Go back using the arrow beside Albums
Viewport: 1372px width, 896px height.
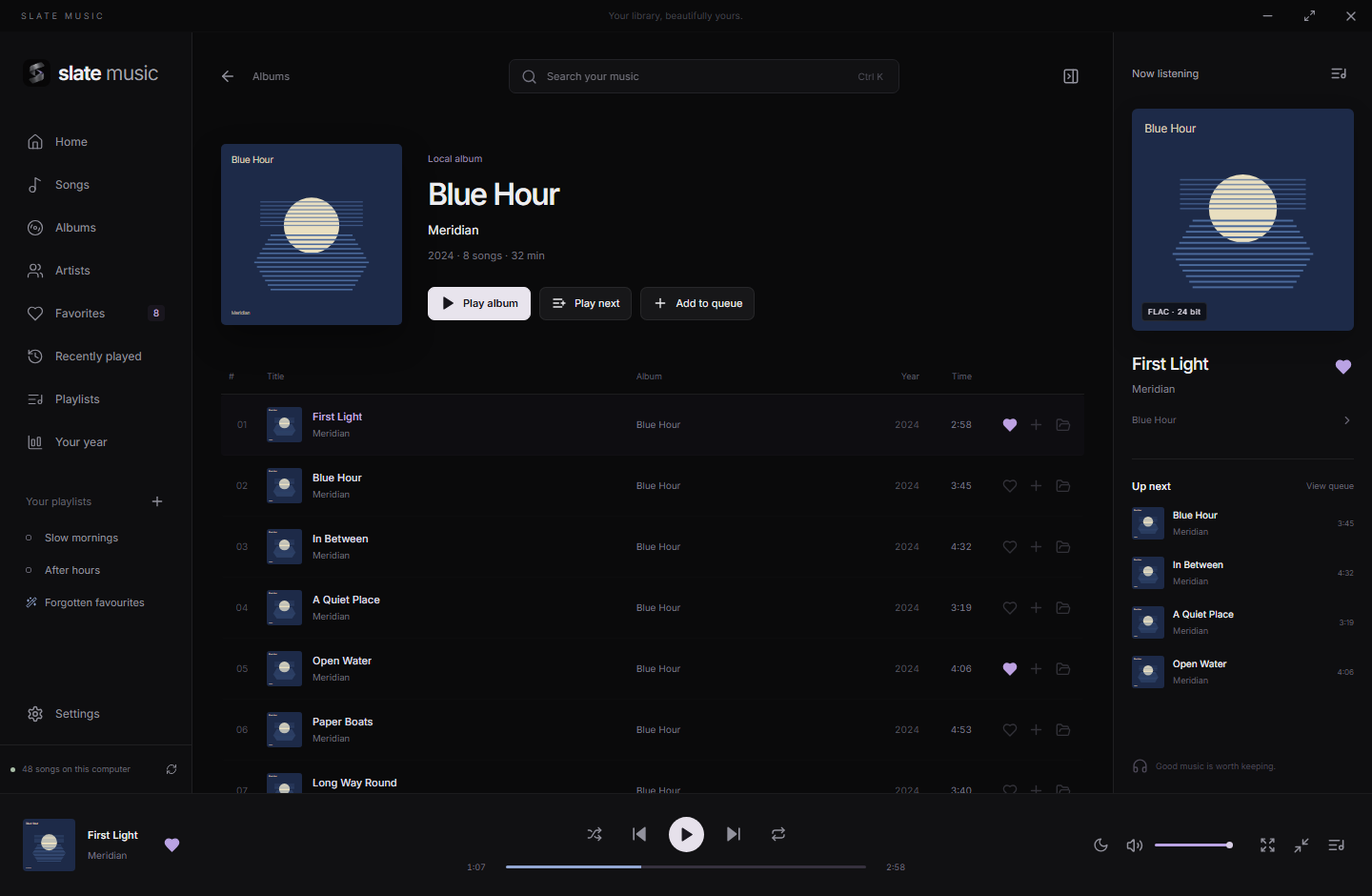pyautogui.click(x=228, y=76)
